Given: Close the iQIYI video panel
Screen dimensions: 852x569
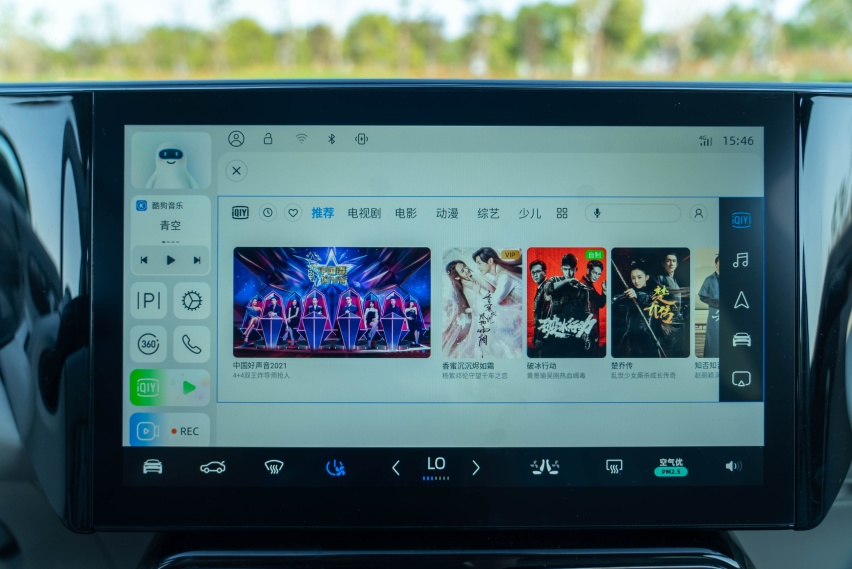Looking at the screenshot, I should coord(236,171).
